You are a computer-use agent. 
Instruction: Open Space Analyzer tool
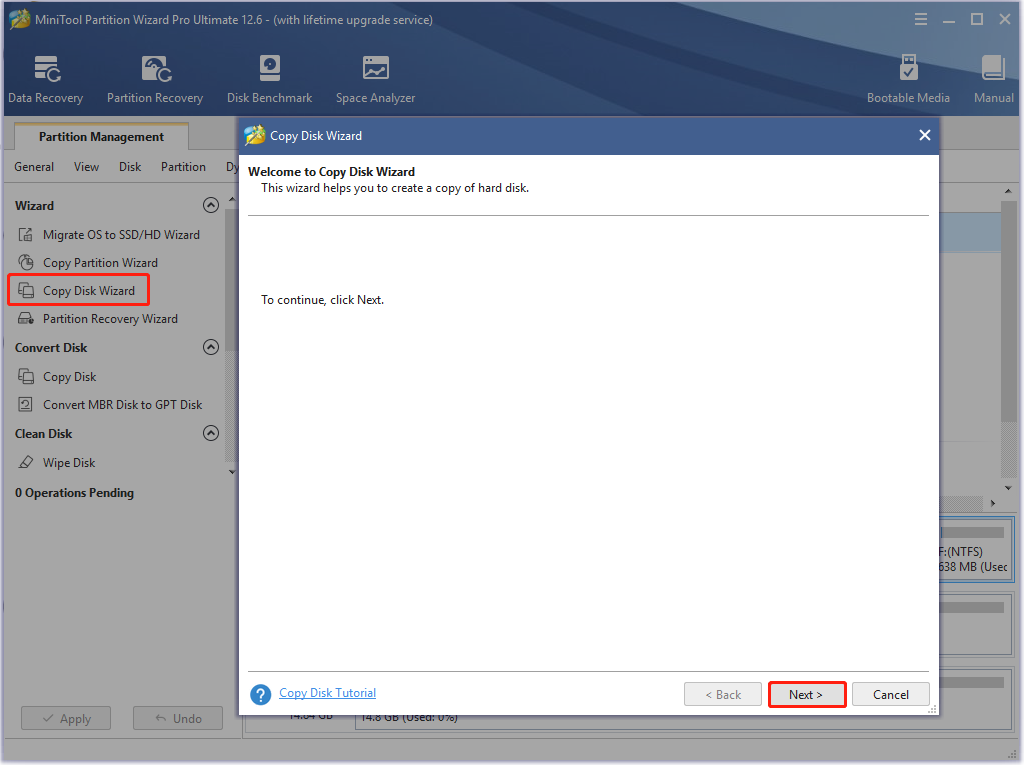point(375,80)
